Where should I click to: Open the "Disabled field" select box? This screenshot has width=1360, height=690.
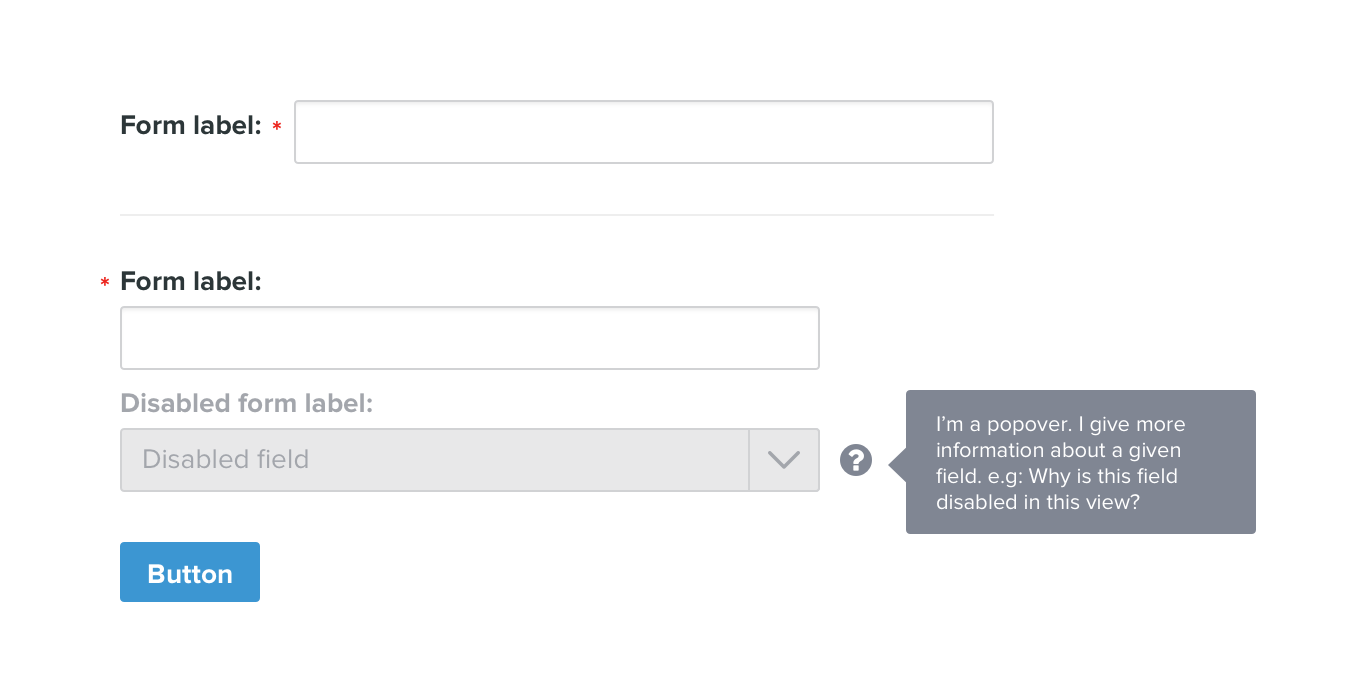[x=434, y=460]
